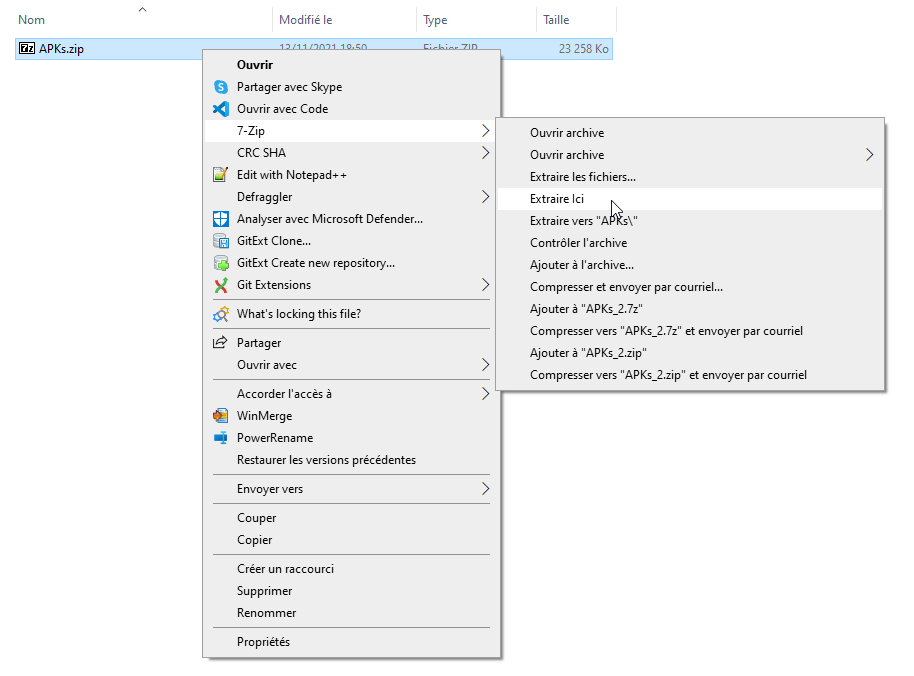Click the PowerRename icon
This screenshot has height=676, width=914.
220,438
